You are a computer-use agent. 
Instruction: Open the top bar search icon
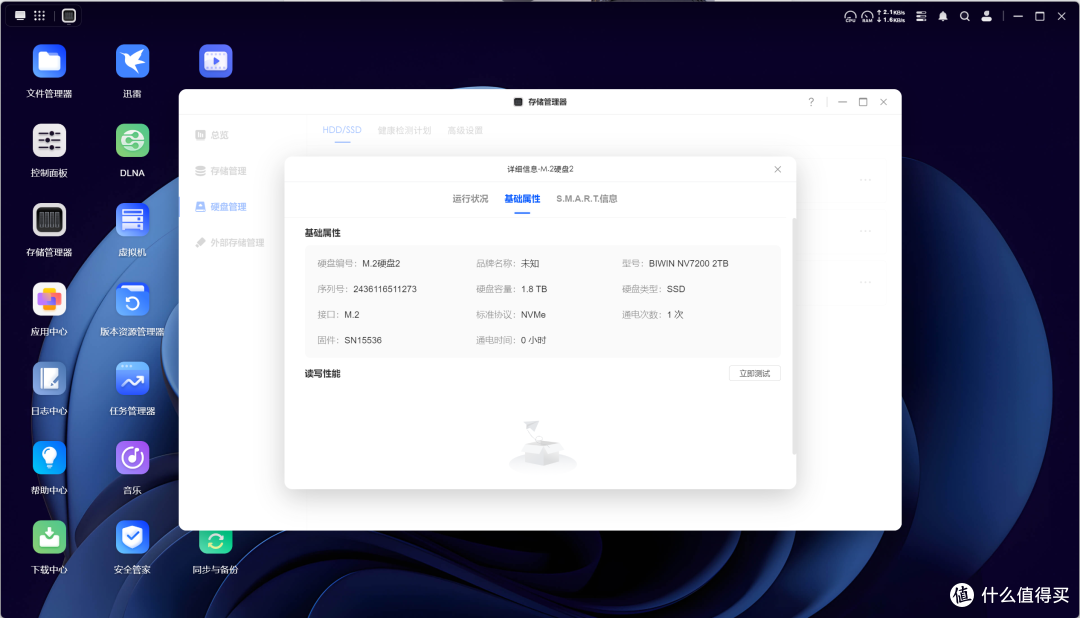coord(965,16)
